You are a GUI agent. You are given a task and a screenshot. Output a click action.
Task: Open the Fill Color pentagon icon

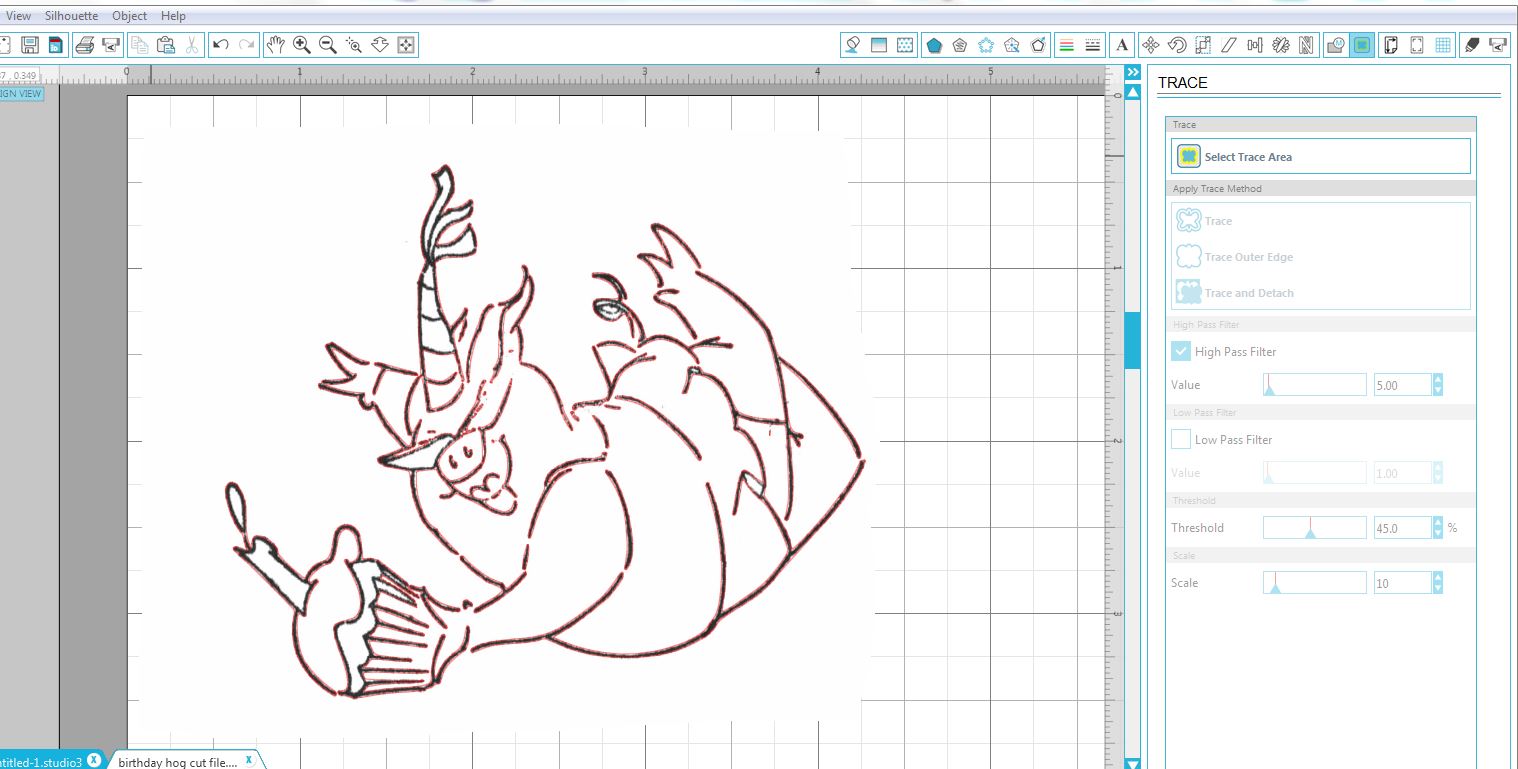[934, 45]
